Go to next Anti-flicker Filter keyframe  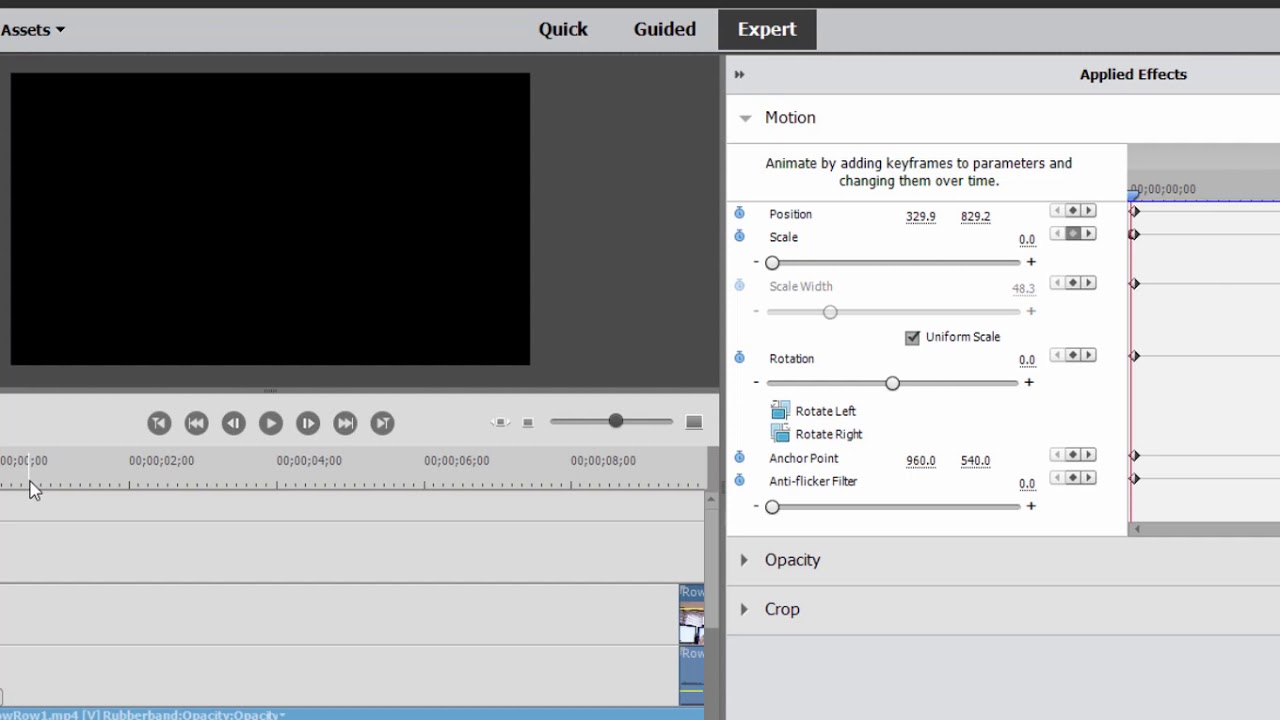(x=1088, y=477)
